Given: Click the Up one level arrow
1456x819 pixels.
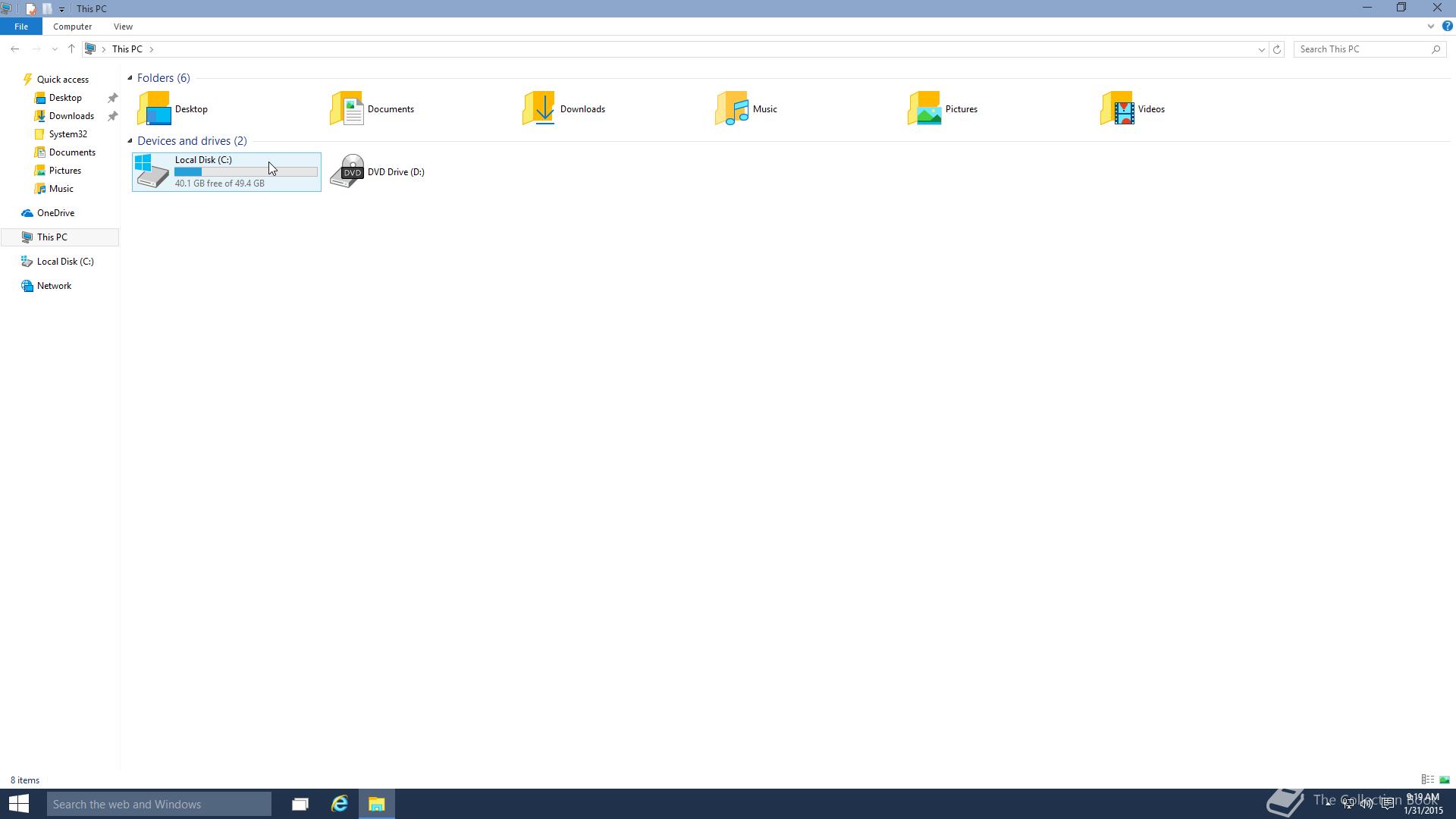Looking at the screenshot, I should [x=71, y=49].
